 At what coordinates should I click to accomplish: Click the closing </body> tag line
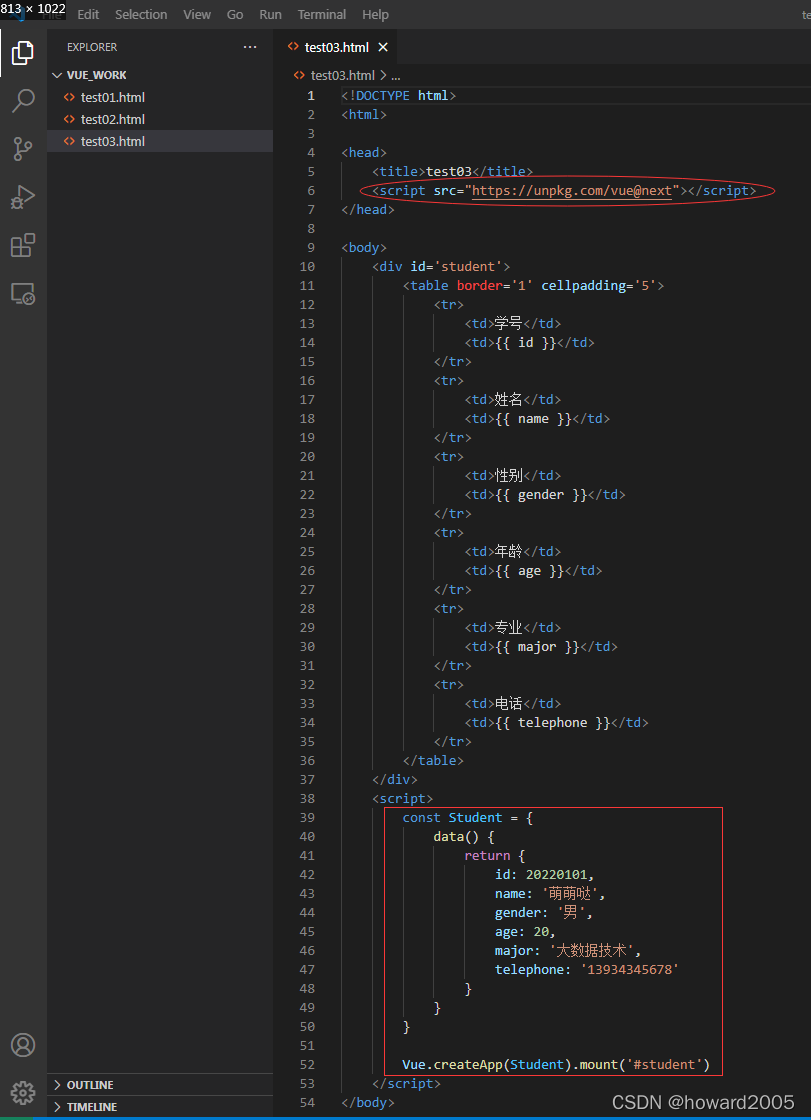(368, 1103)
